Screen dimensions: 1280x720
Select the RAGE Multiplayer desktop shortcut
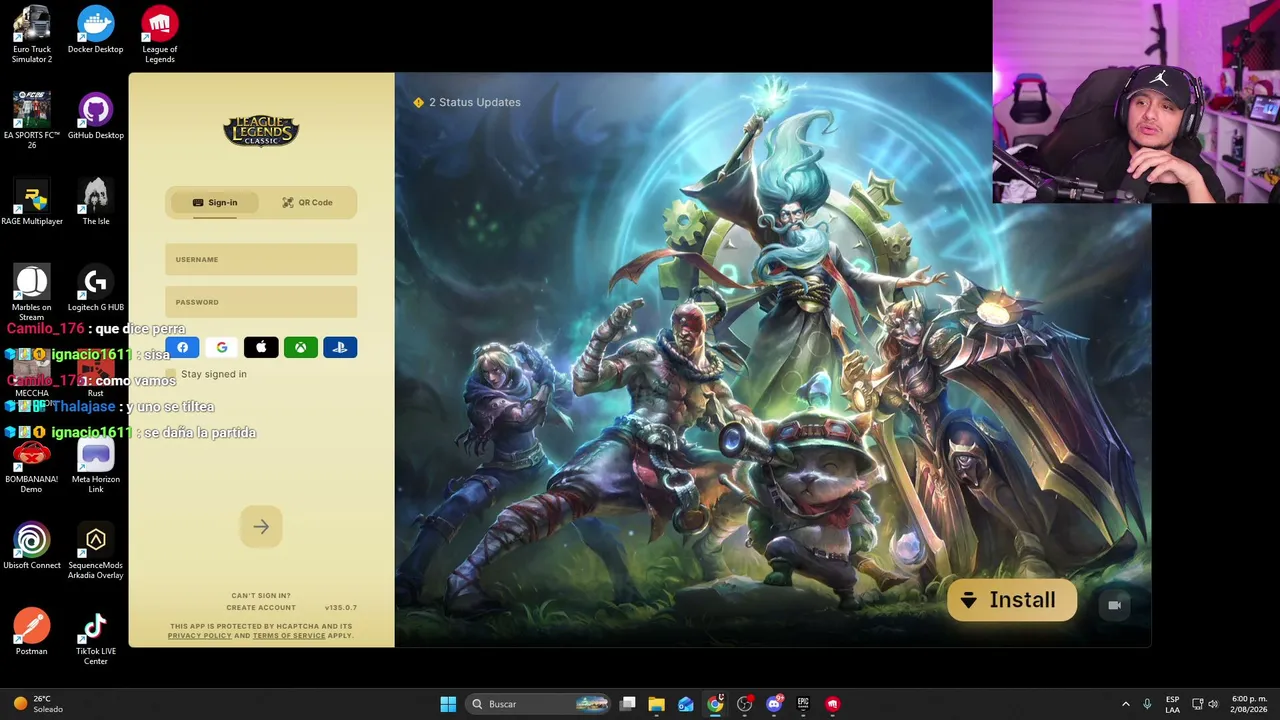pos(32,203)
